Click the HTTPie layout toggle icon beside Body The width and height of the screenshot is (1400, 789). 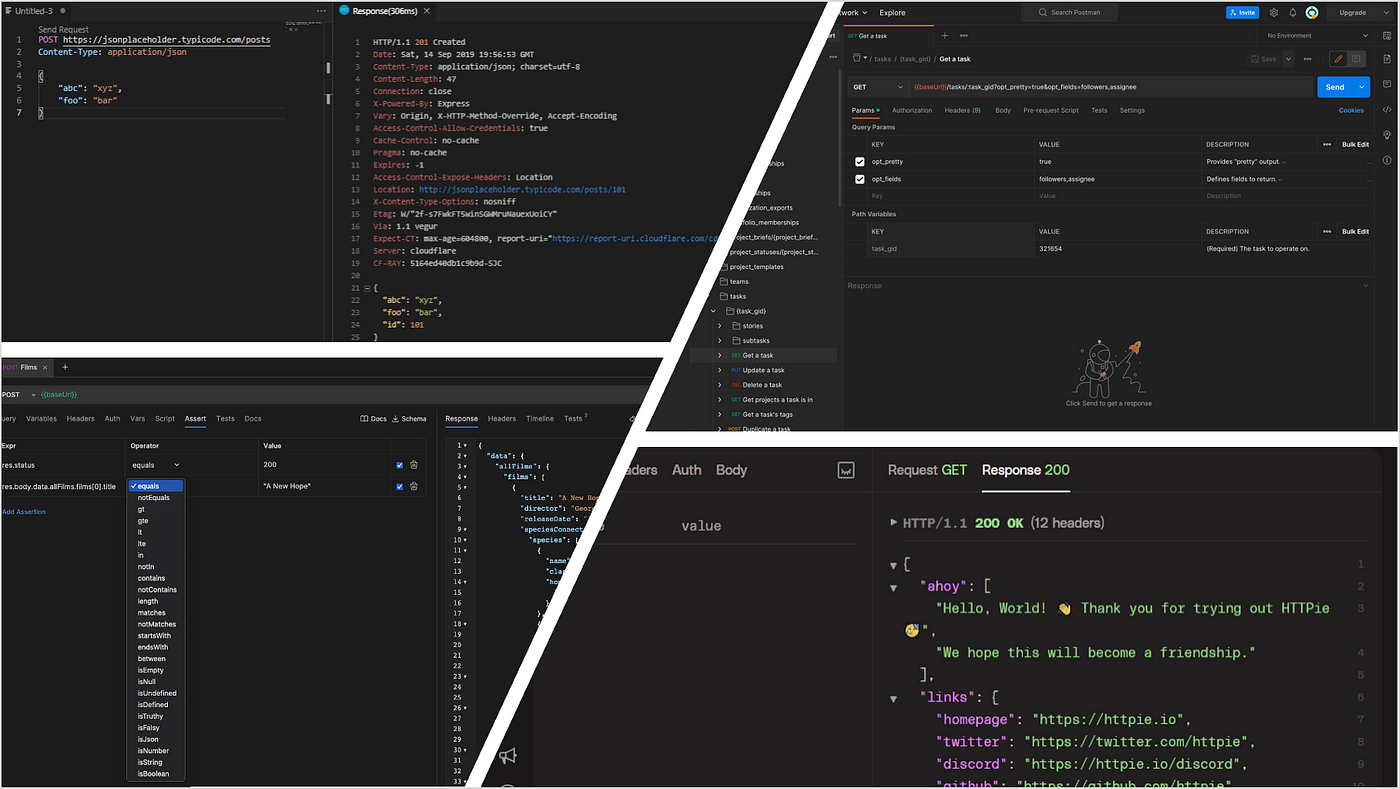click(846, 470)
